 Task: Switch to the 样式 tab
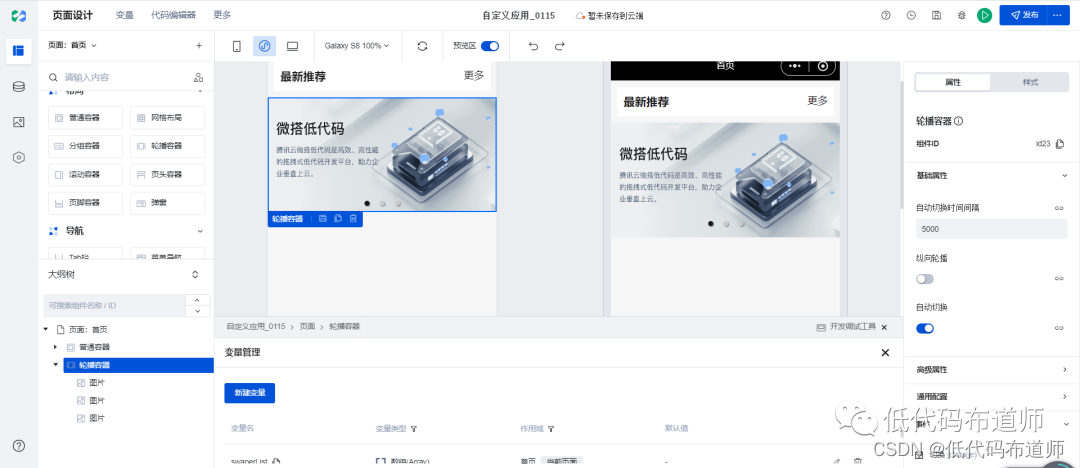[x=1030, y=82]
